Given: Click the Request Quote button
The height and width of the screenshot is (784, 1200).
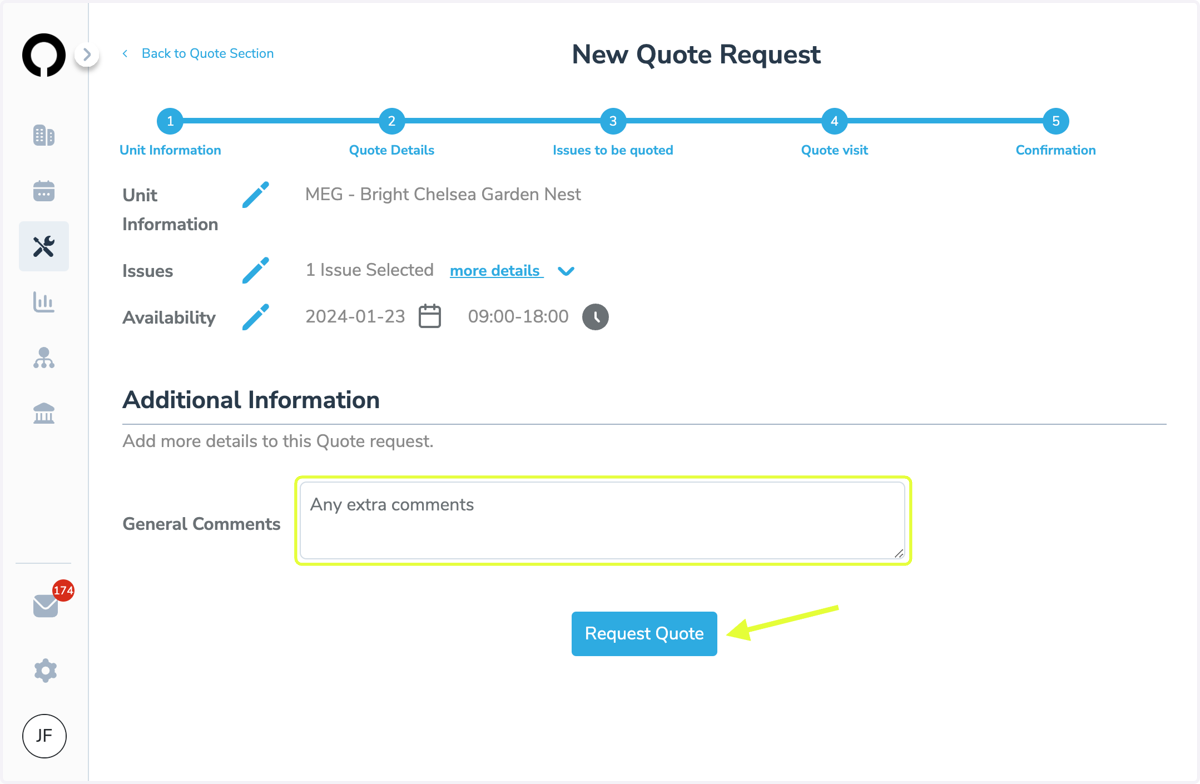Looking at the screenshot, I should [644, 634].
